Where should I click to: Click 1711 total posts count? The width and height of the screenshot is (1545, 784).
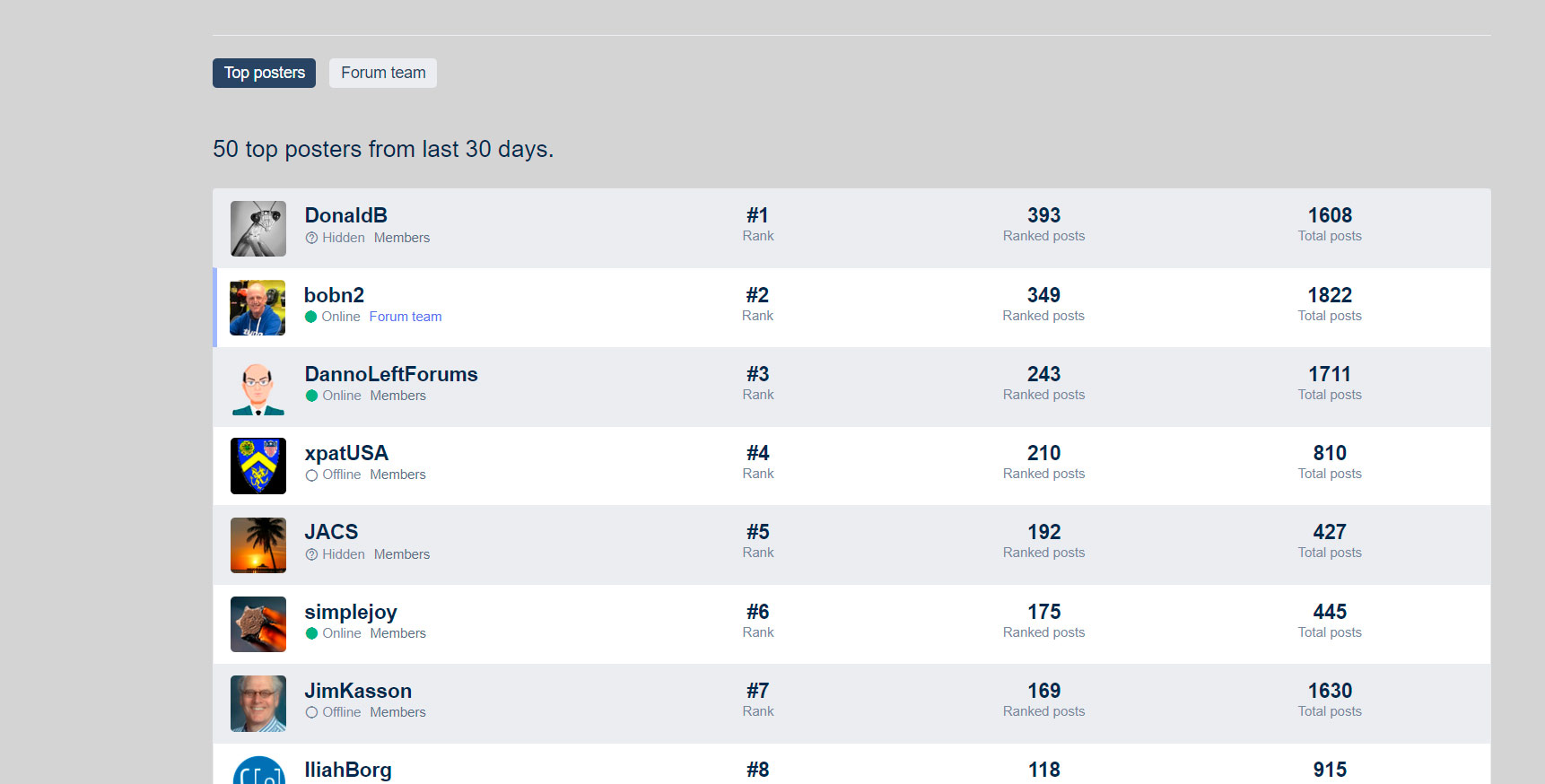(x=1330, y=374)
